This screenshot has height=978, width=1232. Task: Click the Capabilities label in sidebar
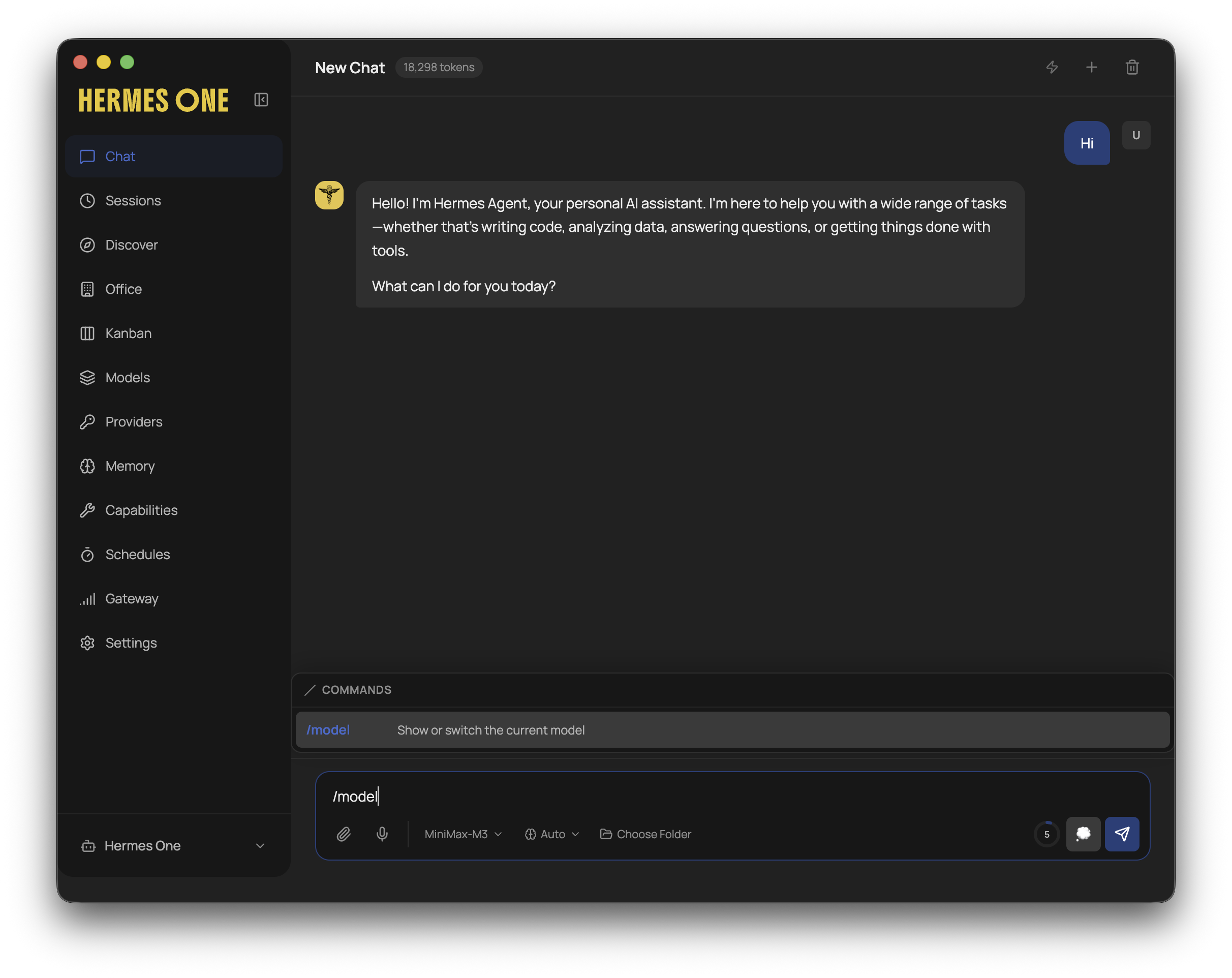click(x=141, y=510)
